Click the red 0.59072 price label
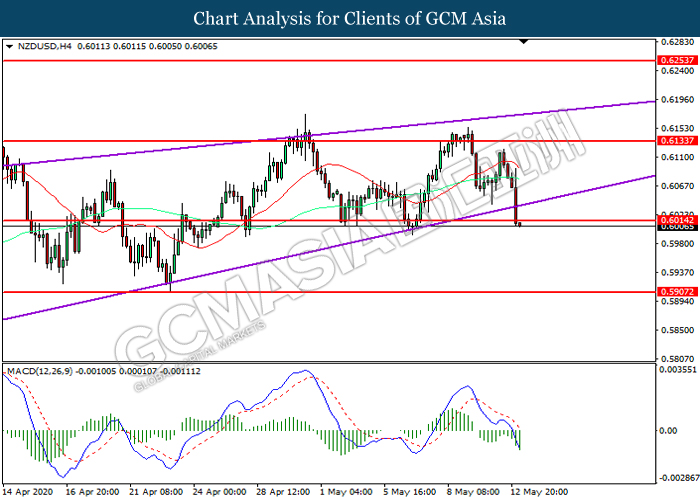This screenshot has width=700, height=500. click(677, 292)
